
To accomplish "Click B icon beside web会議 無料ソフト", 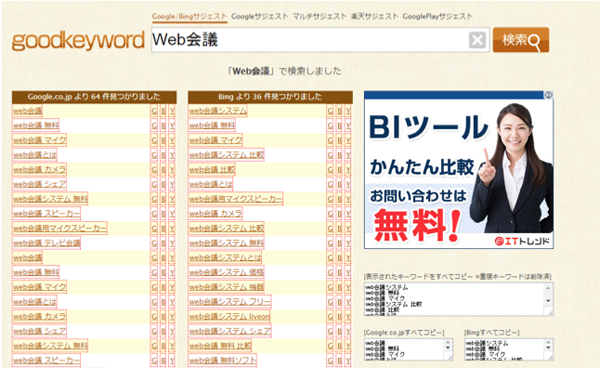I will coord(339,360).
